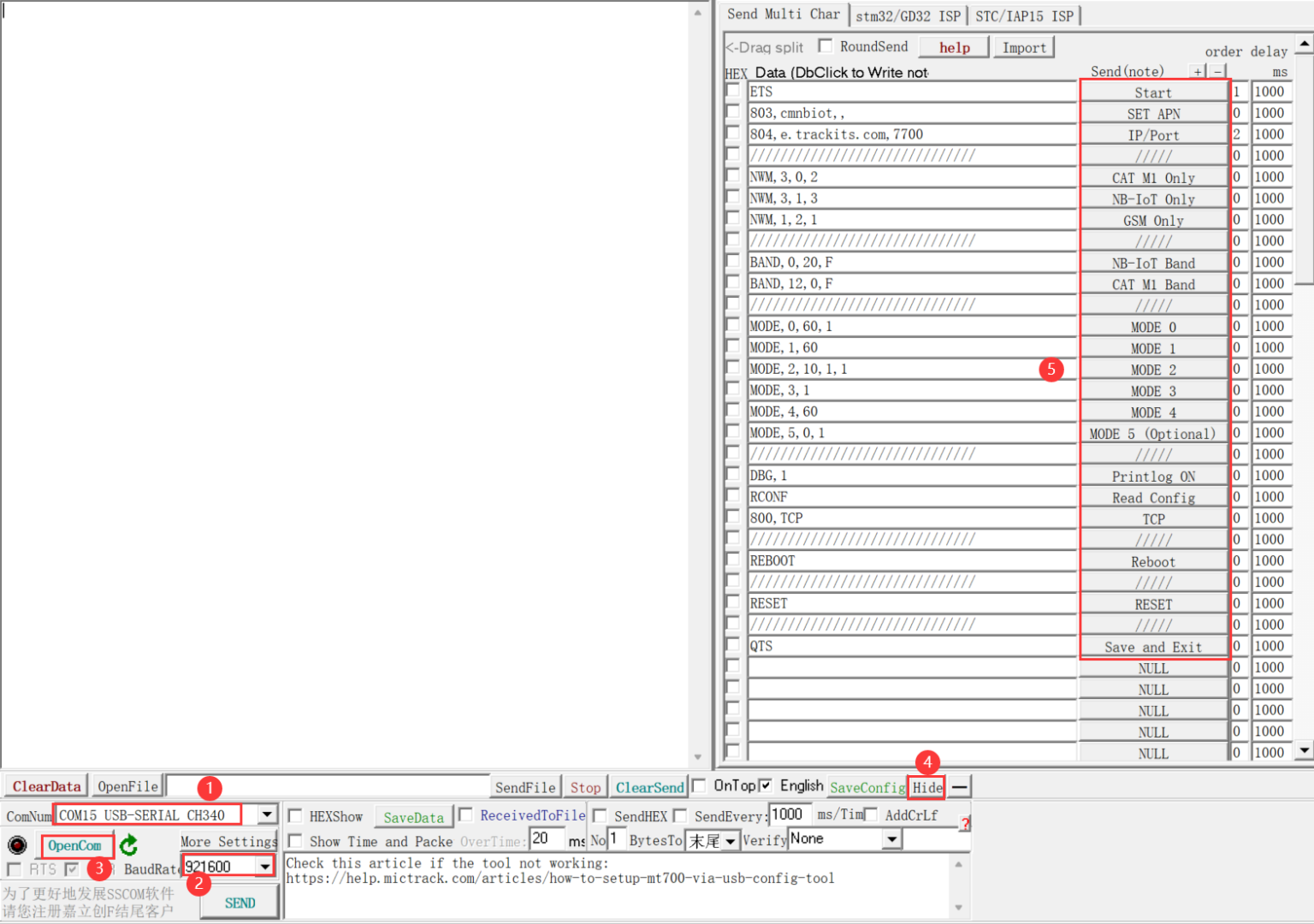
Task: Click the OpenCom button
Action: [x=76, y=845]
